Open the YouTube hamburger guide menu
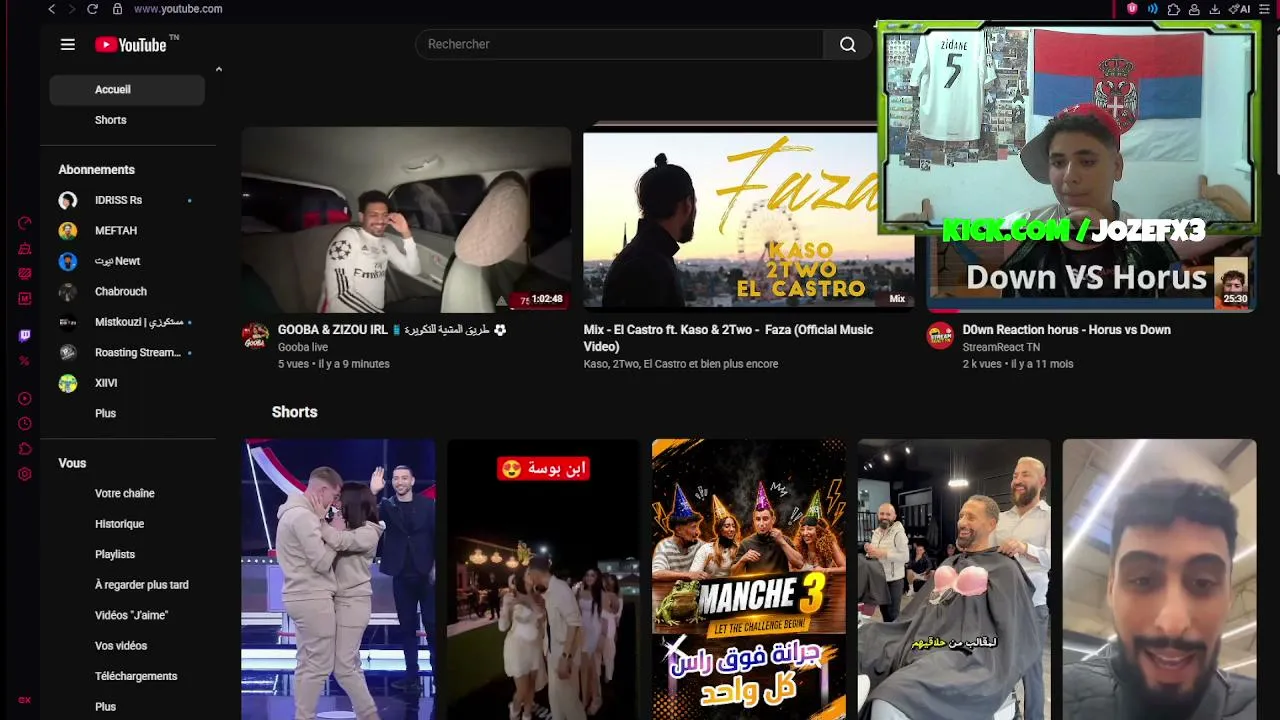The width and height of the screenshot is (1280, 720). [68, 44]
